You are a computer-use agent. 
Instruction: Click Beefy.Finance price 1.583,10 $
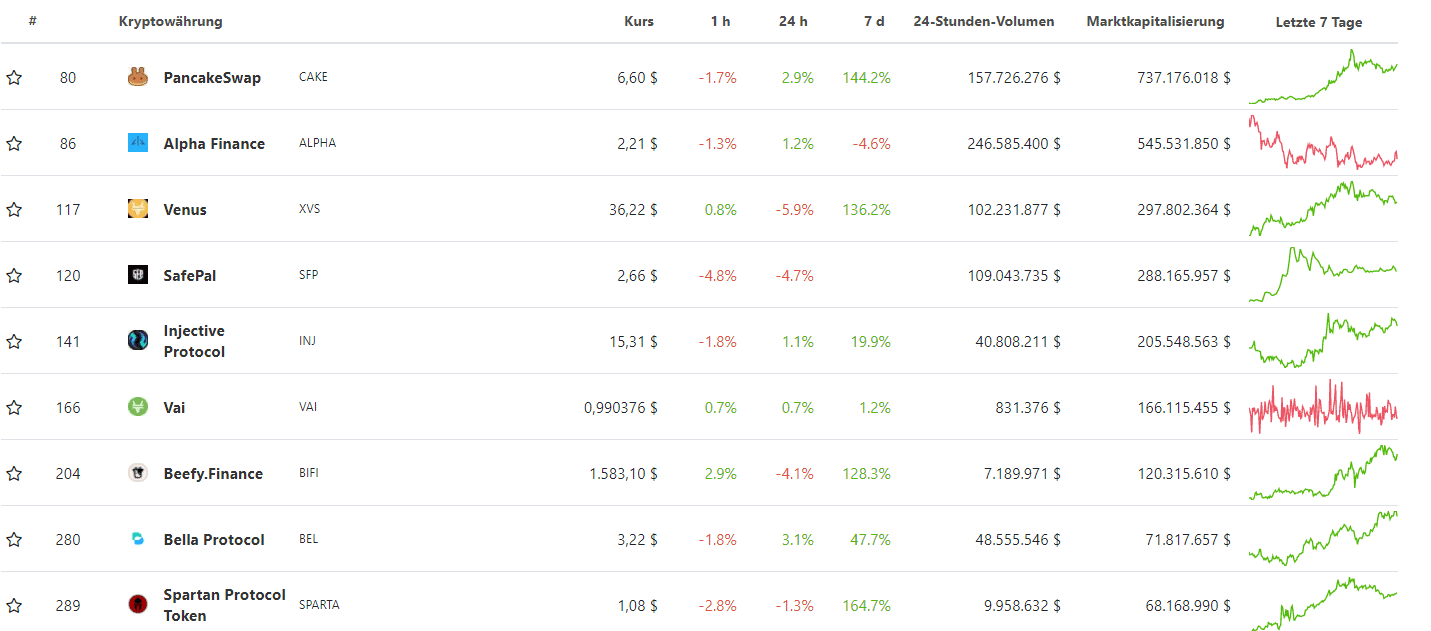pos(624,474)
